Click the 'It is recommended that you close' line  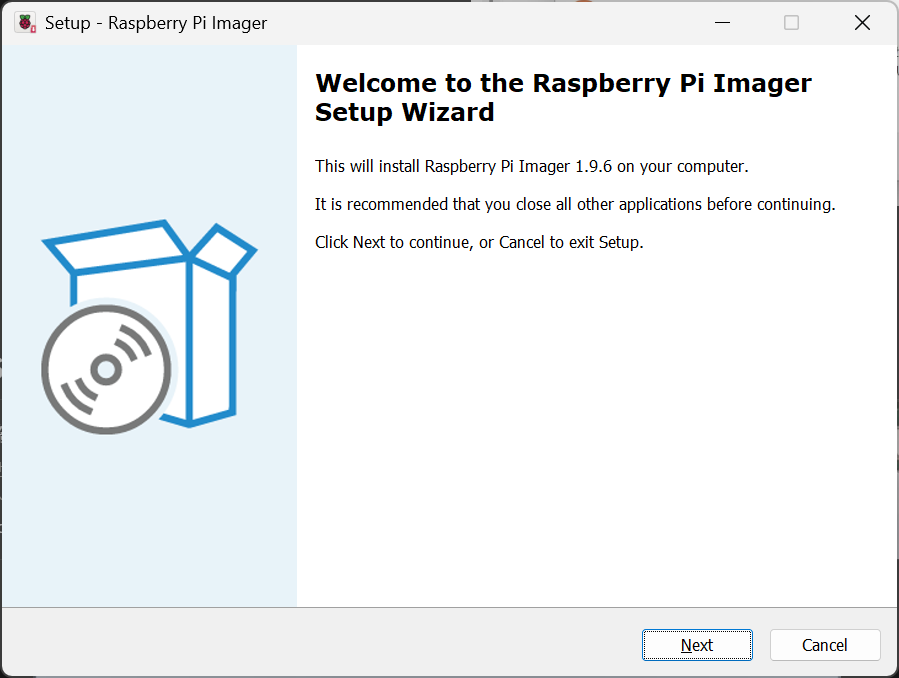point(574,204)
